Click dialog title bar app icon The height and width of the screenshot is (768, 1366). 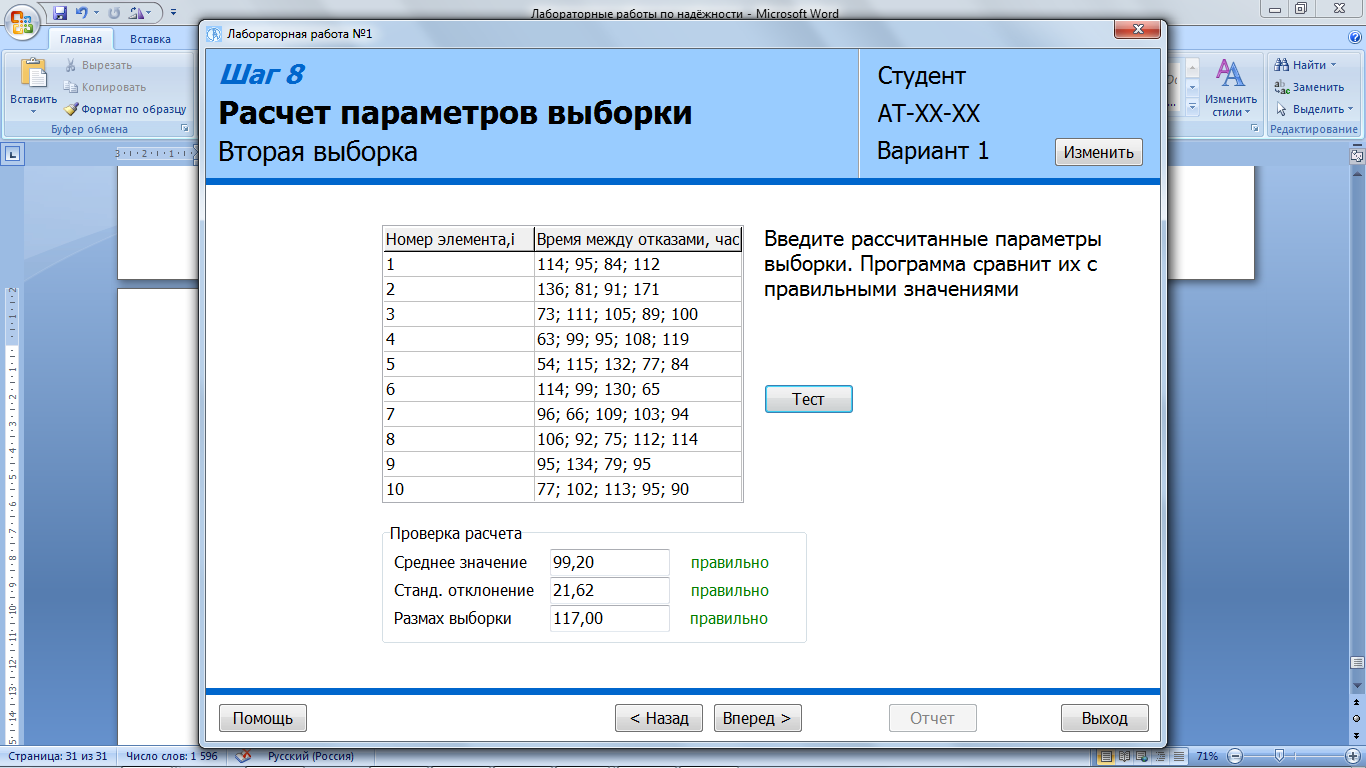pos(214,34)
